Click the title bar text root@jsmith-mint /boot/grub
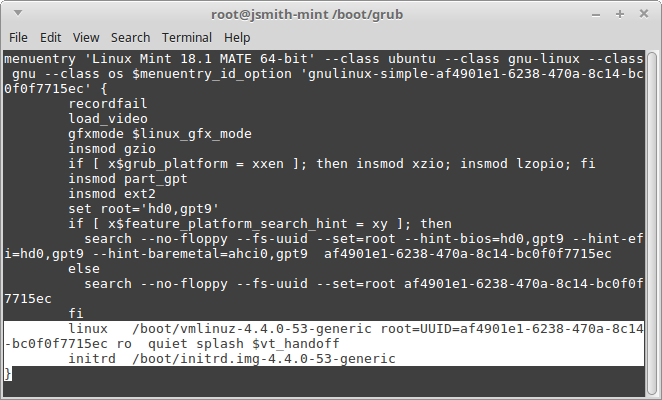Screen dimensions: 662x400 tap(307, 14)
